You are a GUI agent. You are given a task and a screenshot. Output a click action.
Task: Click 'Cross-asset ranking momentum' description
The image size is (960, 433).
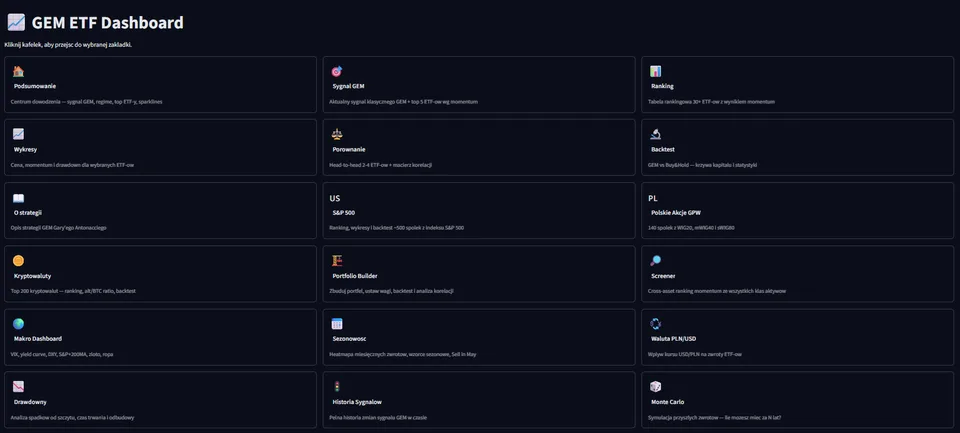click(x=717, y=291)
